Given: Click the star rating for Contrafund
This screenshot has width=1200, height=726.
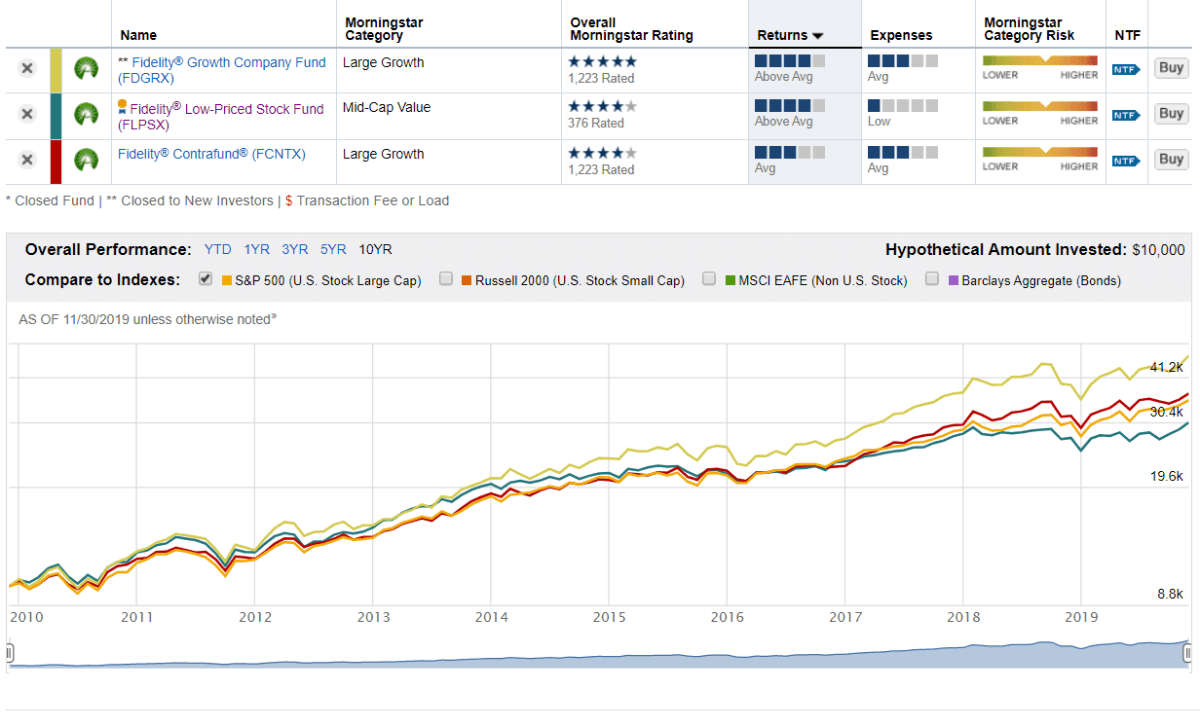Looking at the screenshot, I should coord(602,153).
